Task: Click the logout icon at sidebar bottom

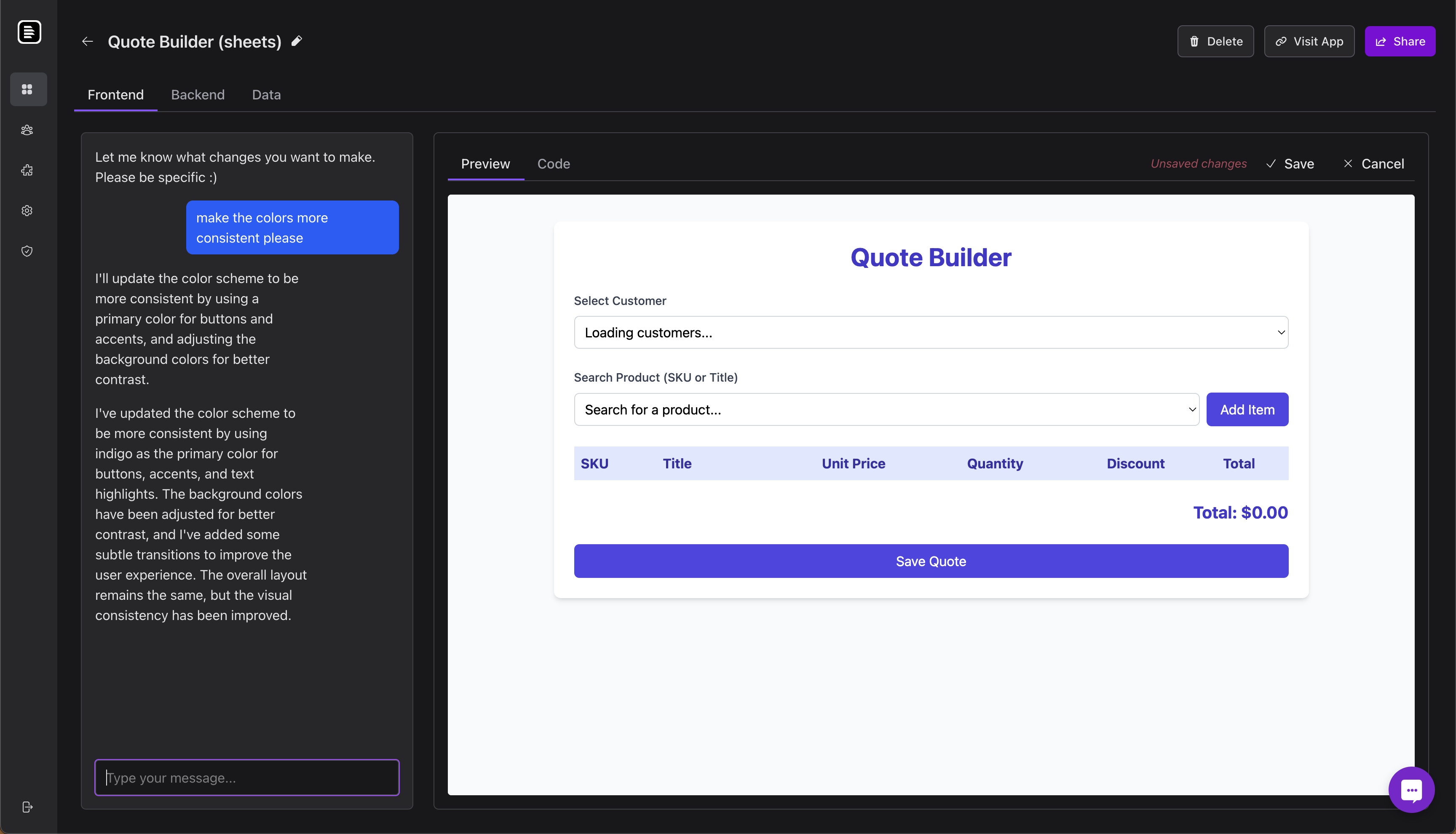Action: [27, 807]
